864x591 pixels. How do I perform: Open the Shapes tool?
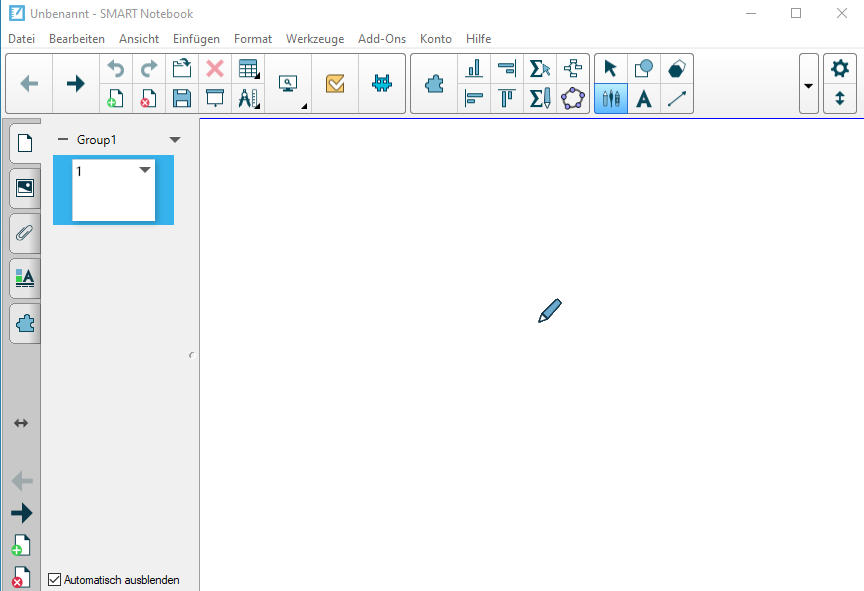(644, 69)
